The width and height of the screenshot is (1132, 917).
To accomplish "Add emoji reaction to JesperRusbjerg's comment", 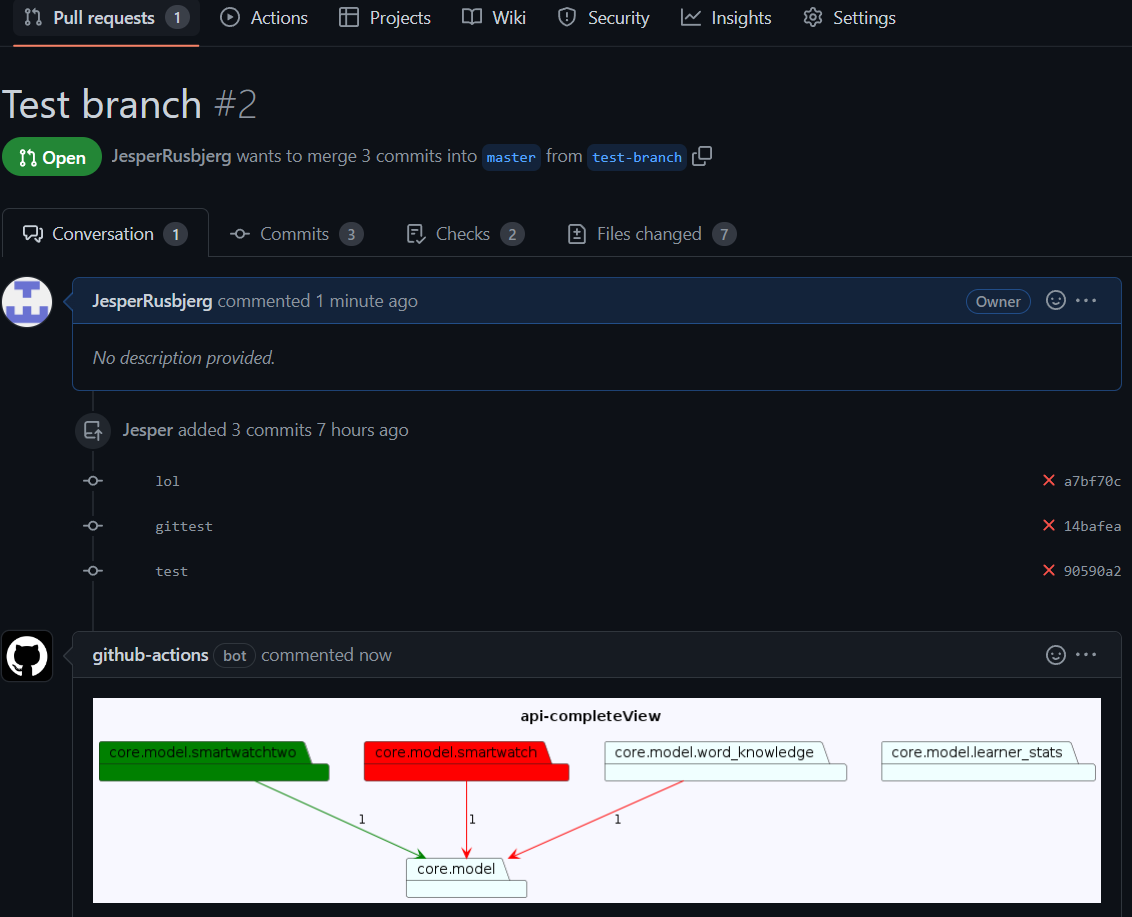I will [1056, 300].
